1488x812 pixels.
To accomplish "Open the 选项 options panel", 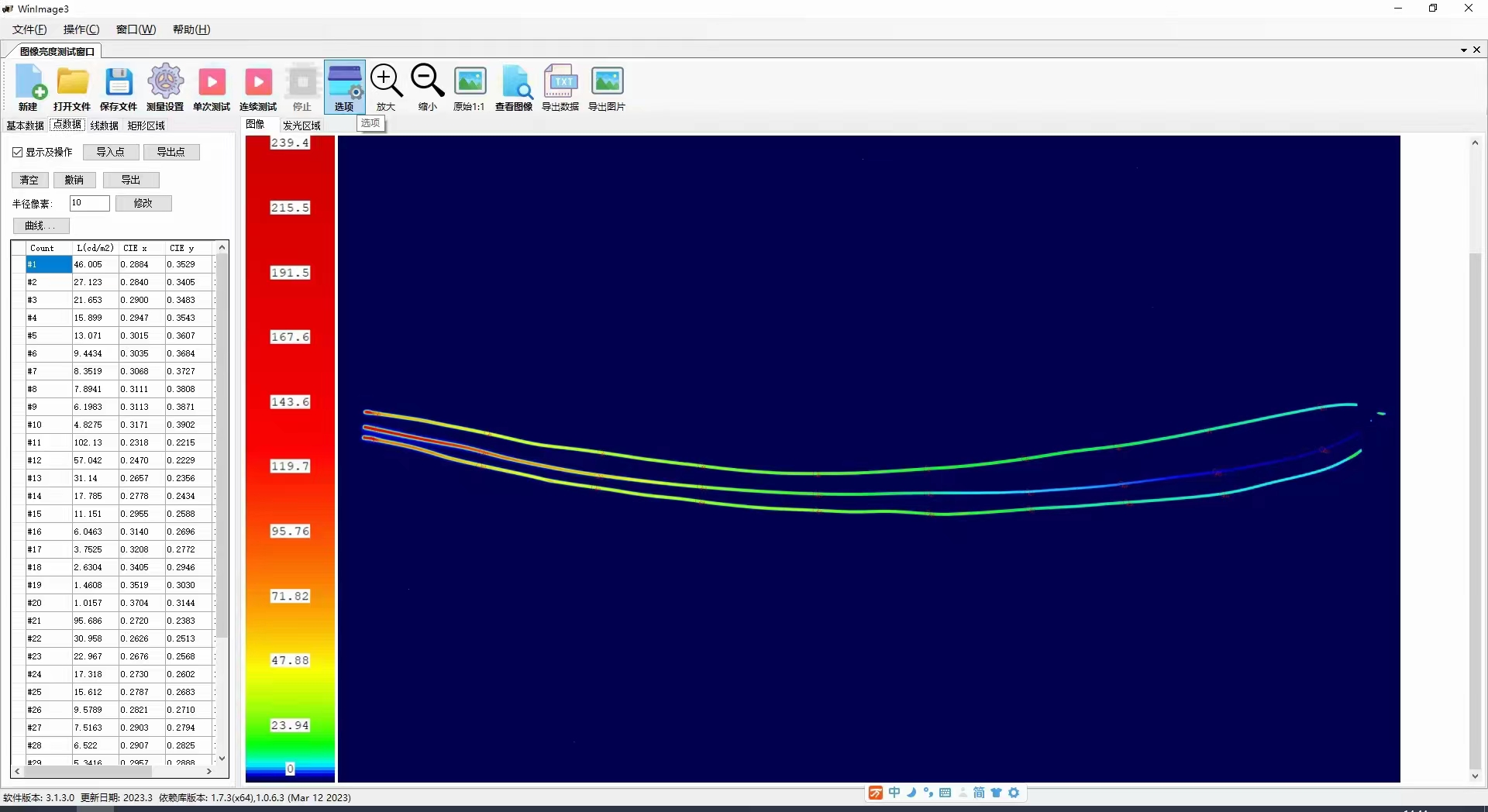I will 345,87.
